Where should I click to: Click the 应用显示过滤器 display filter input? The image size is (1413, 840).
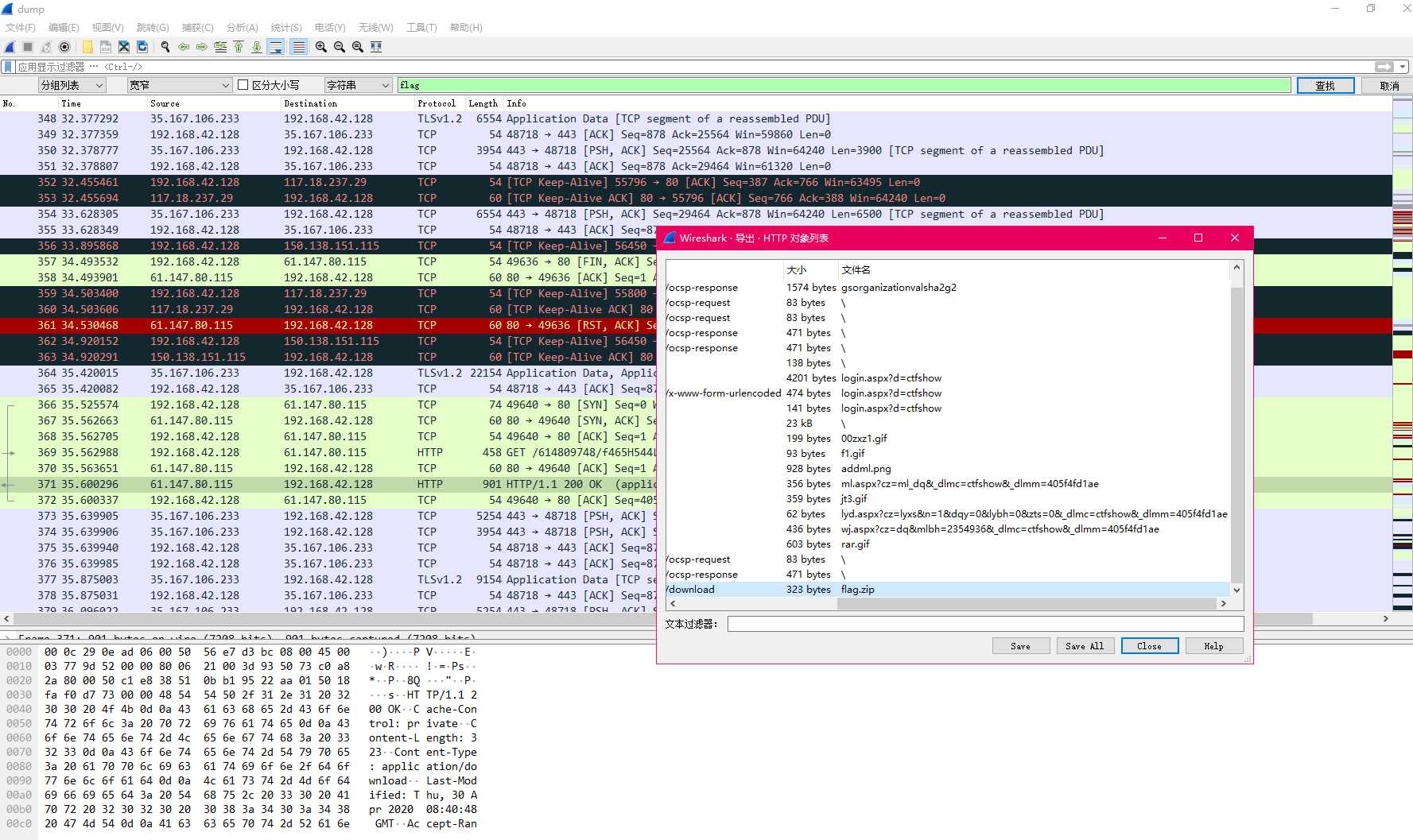[693, 67]
